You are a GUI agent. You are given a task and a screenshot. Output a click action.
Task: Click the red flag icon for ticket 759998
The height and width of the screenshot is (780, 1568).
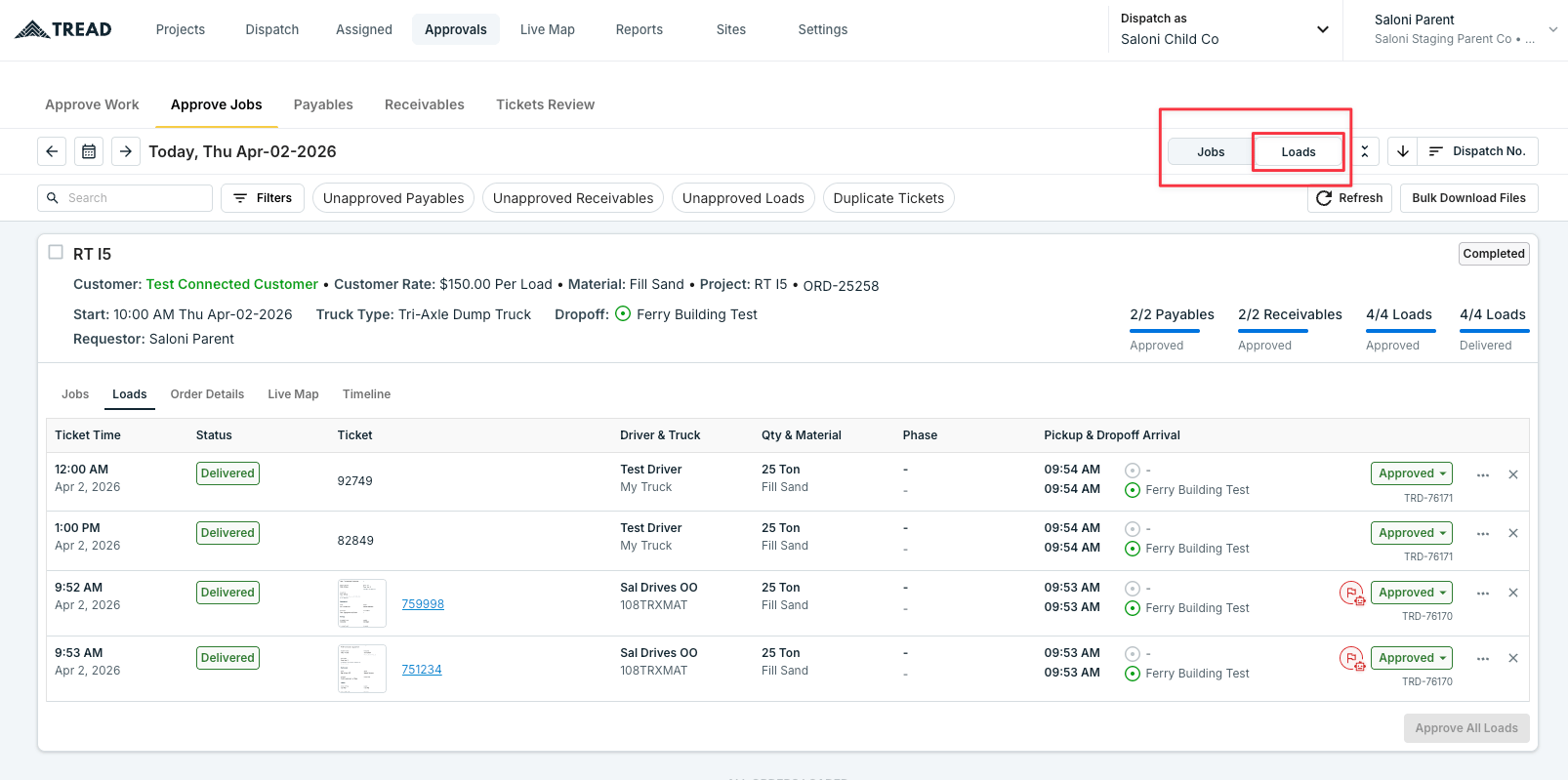coord(1352,593)
